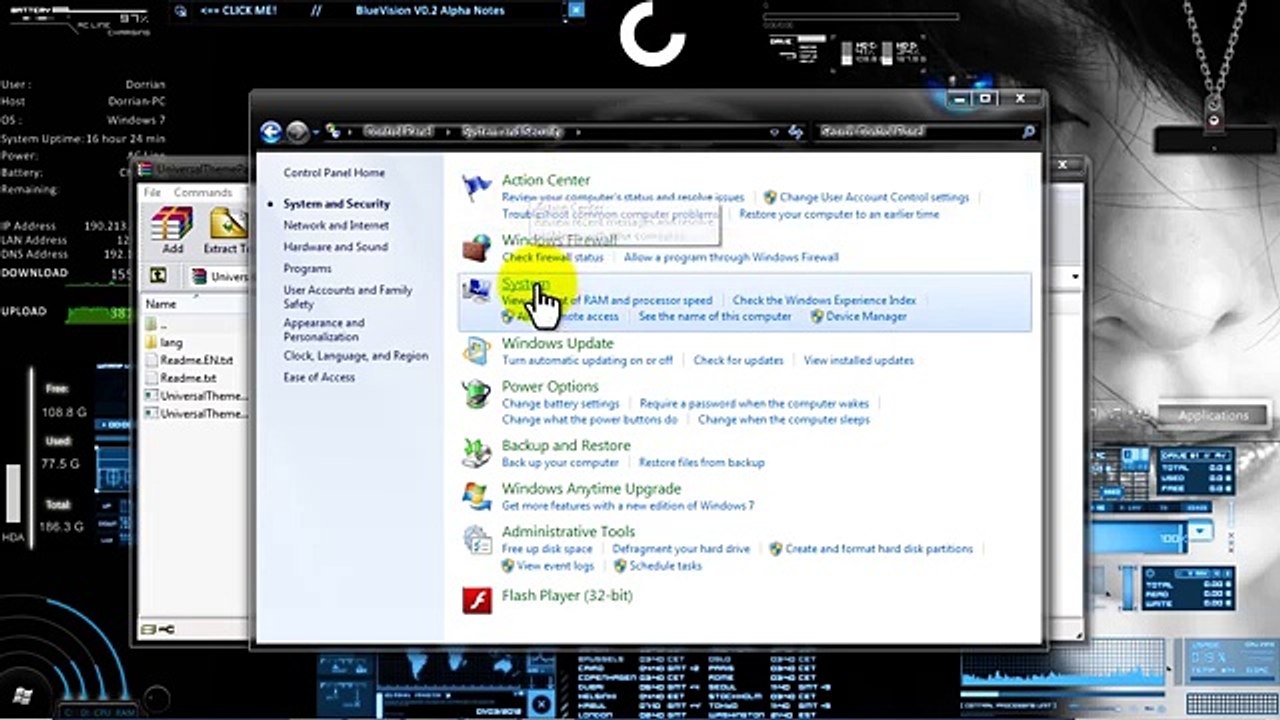This screenshot has width=1280, height=720.
Task: Click Change battery settings link
Action: click(561, 404)
